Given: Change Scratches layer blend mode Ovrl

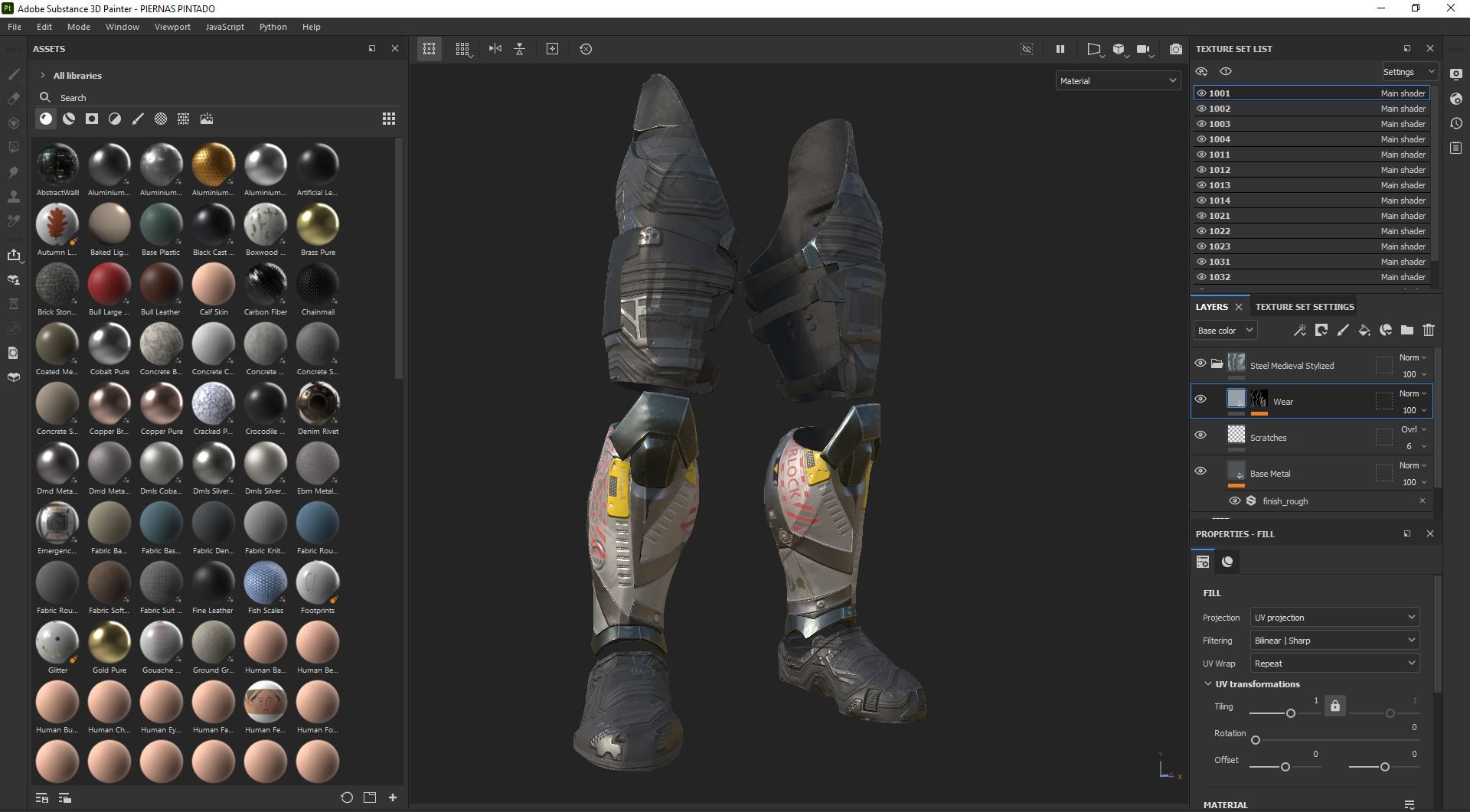Looking at the screenshot, I should point(1413,429).
